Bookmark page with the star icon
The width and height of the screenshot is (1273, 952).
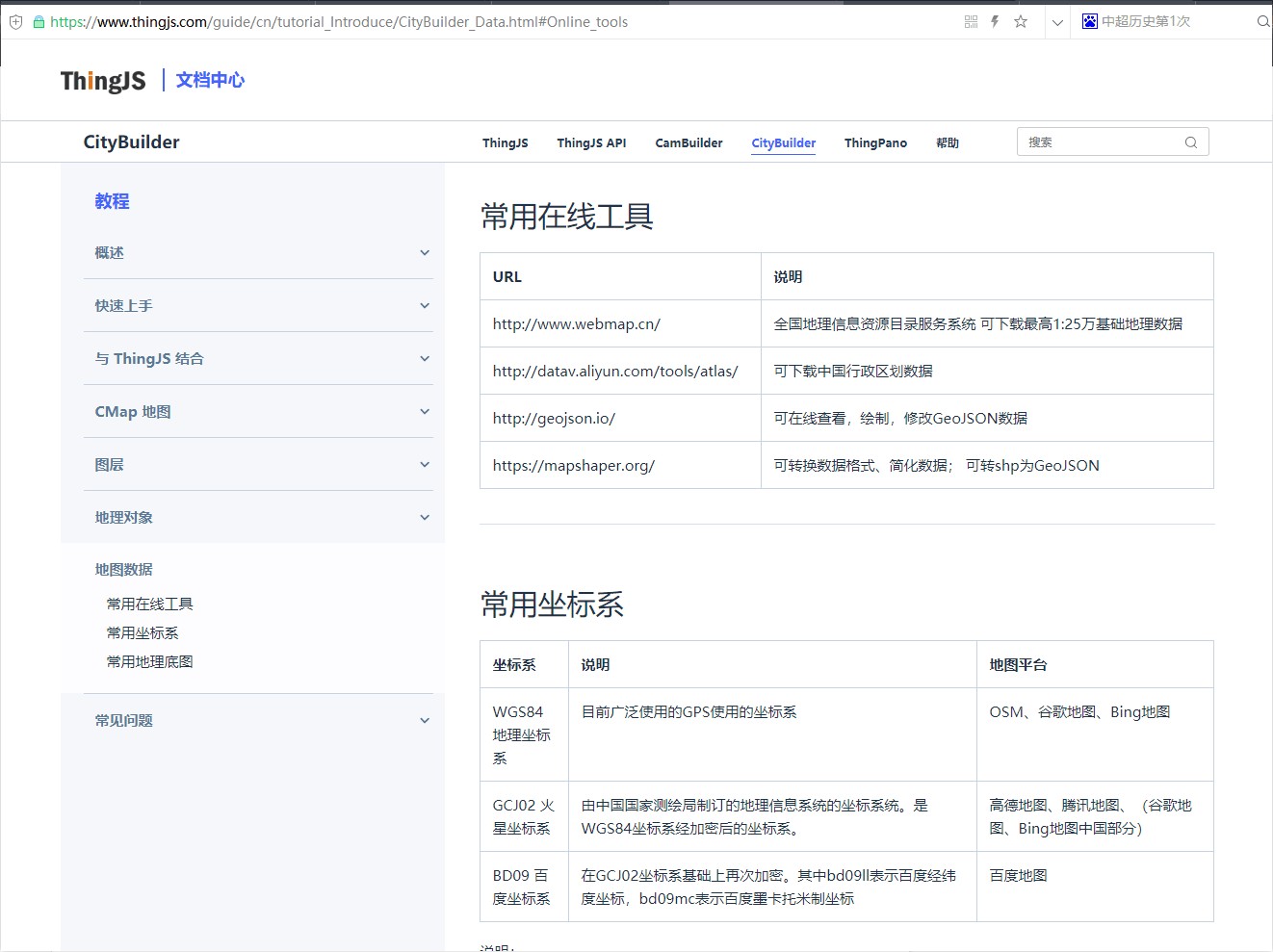click(1021, 21)
